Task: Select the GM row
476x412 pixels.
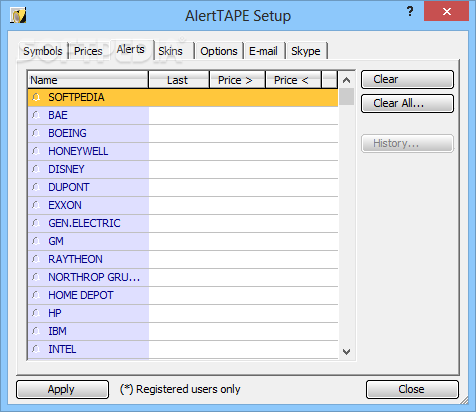Action: [x=183, y=241]
